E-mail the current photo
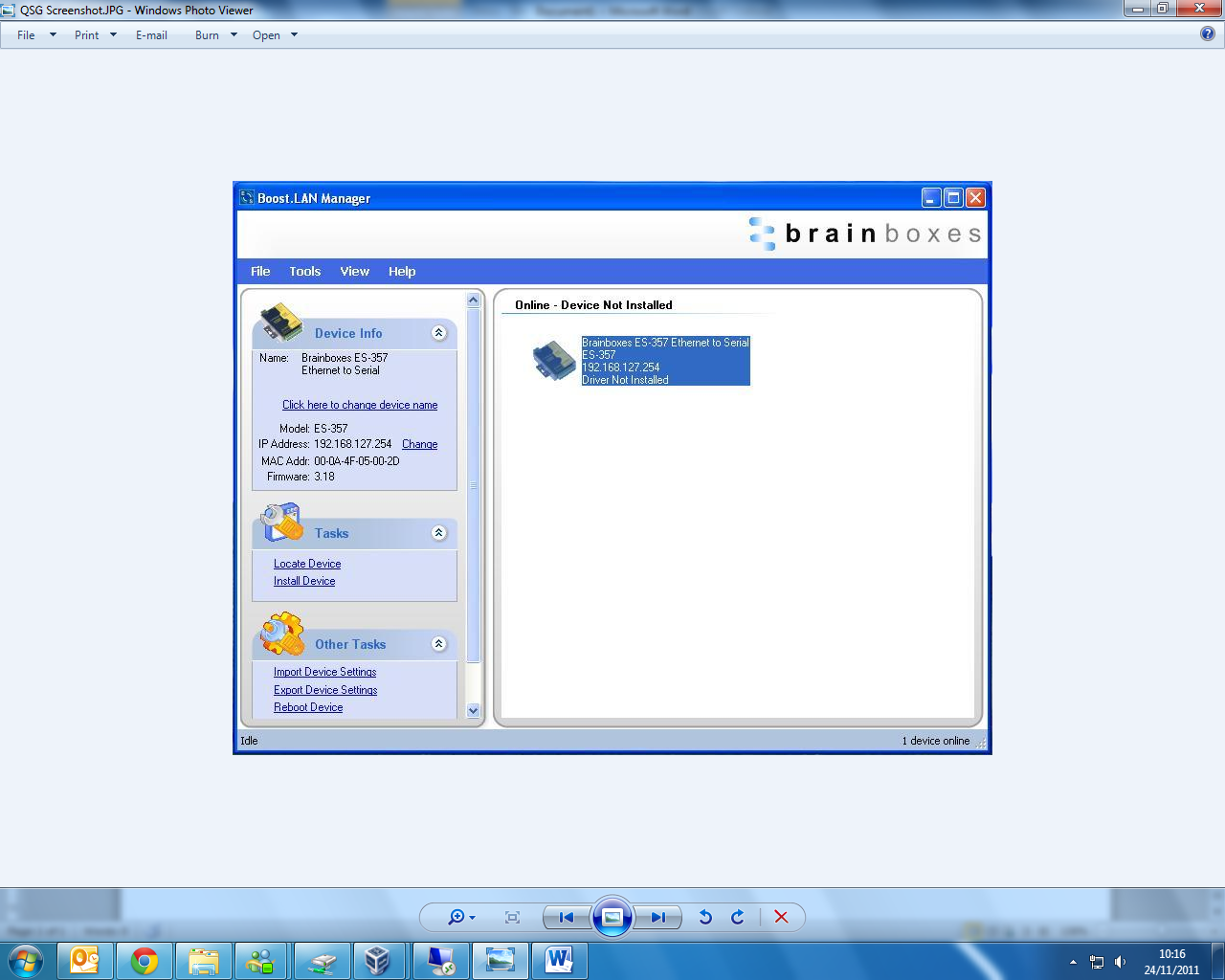1225x980 pixels. (x=151, y=35)
